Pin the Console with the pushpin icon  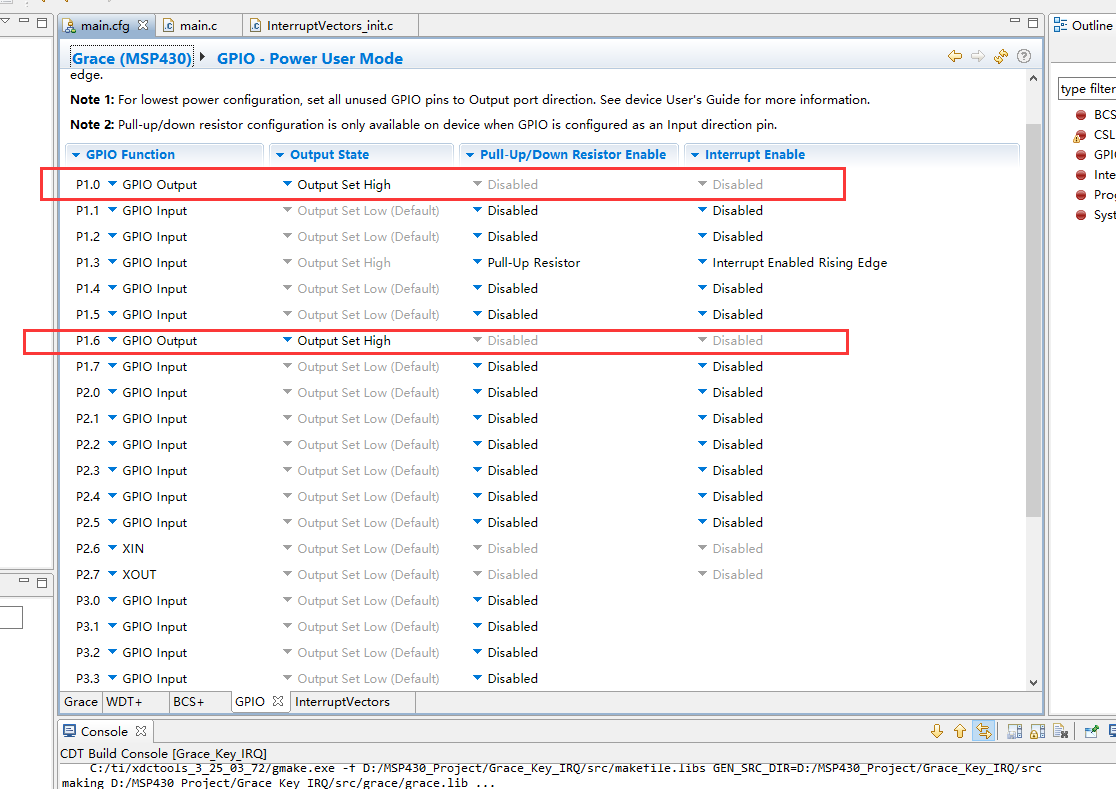(x=1091, y=731)
